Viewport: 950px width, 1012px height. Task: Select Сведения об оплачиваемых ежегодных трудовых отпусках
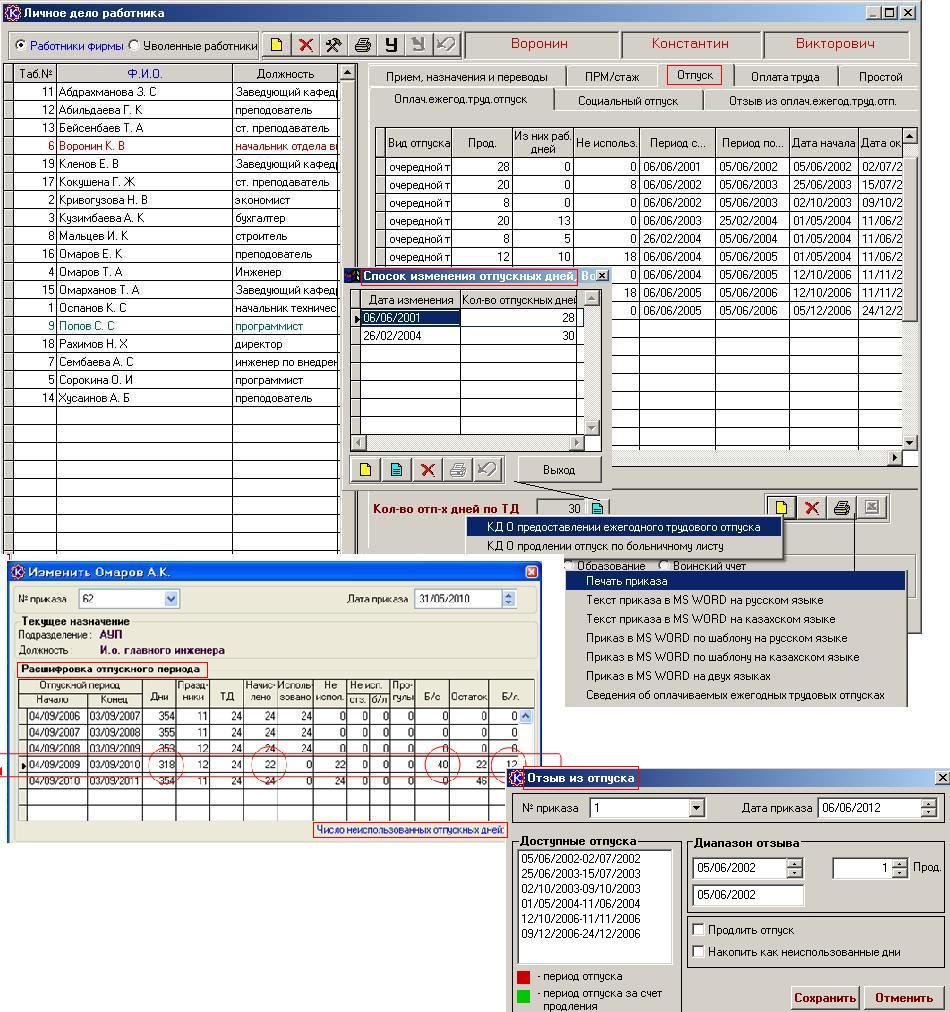(x=736, y=695)
